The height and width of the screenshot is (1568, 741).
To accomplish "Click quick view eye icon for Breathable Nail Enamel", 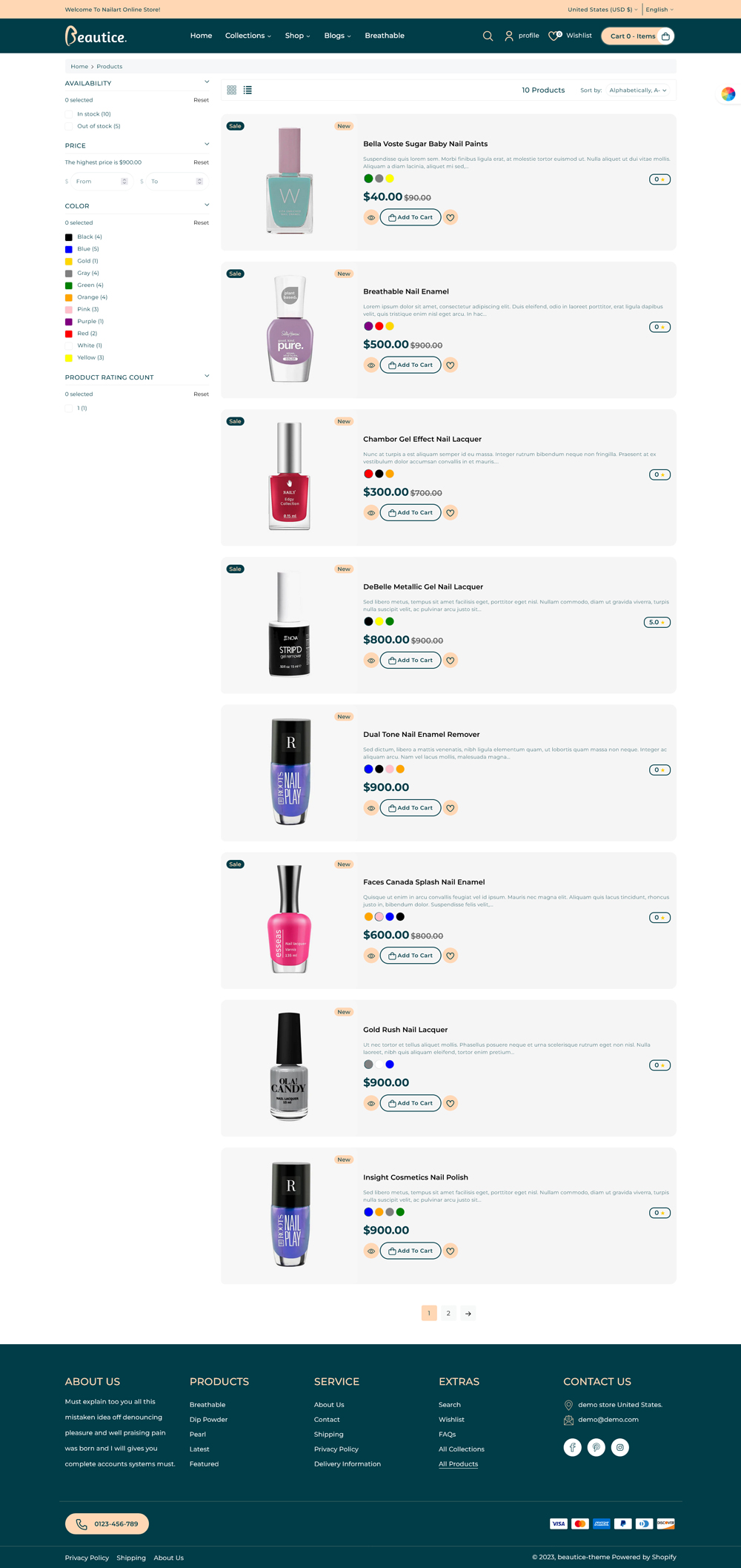I will pyautogui.click(x=371, y=365).
